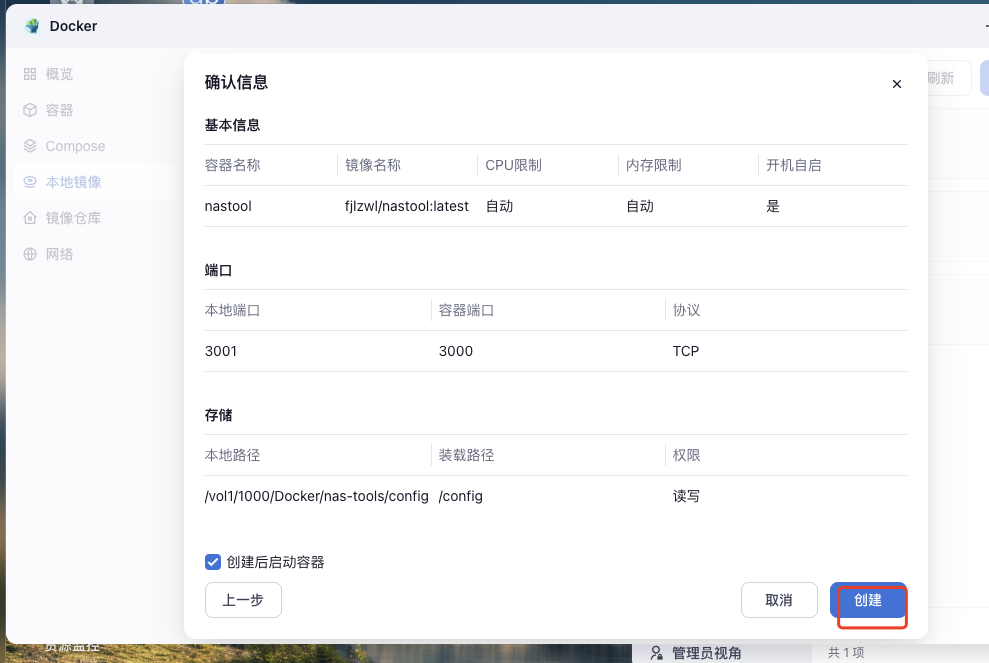The width and height of the screenshot is (989, 663).
Task: Click the 确认信息 dialog title
Action: 236,82
